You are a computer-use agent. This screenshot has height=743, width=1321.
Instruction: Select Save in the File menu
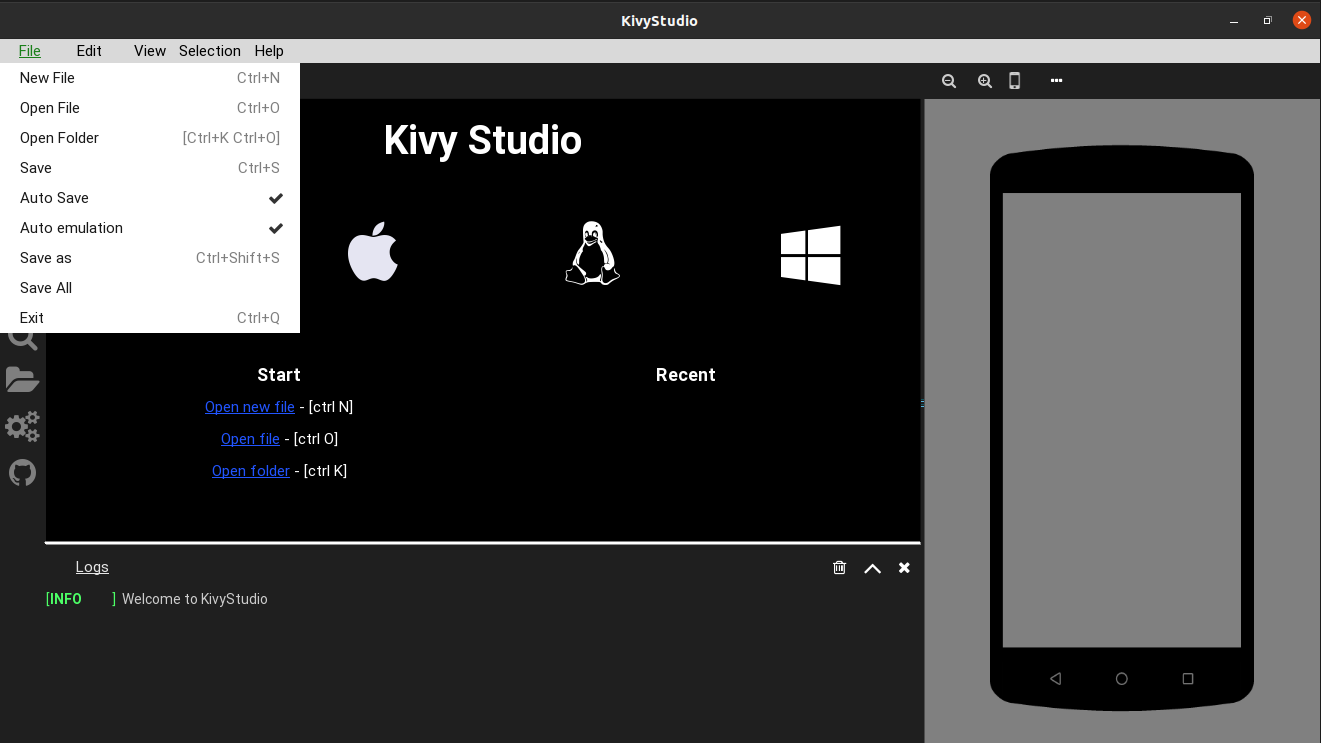click(150, 168)
